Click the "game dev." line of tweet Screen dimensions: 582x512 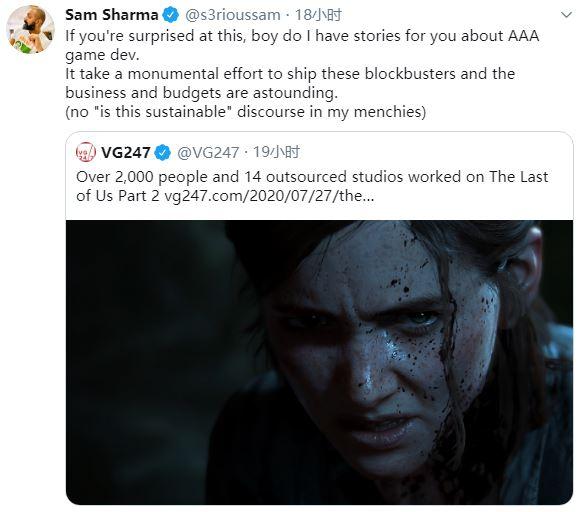coord(102,55)
